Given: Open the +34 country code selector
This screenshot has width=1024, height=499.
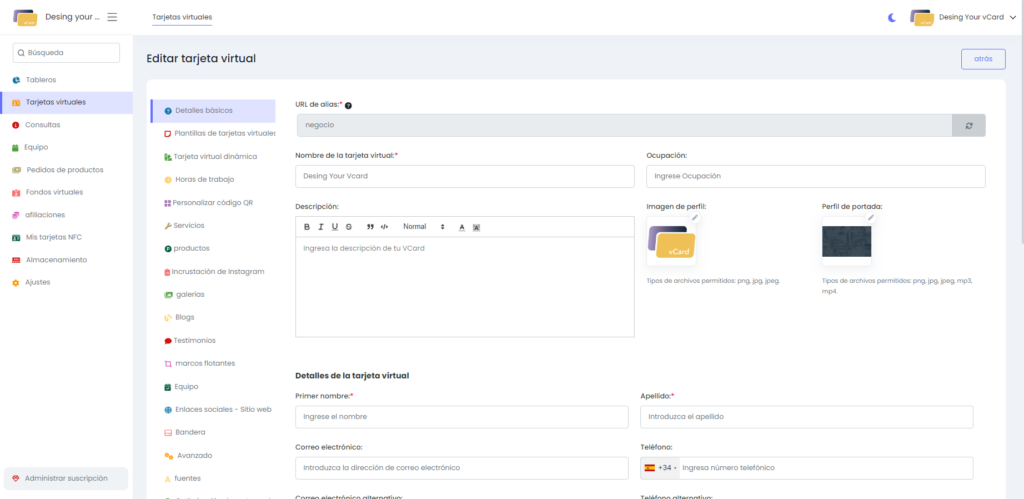Looking at the screenshot, I should pyautogui.click(x=660, y=468).
